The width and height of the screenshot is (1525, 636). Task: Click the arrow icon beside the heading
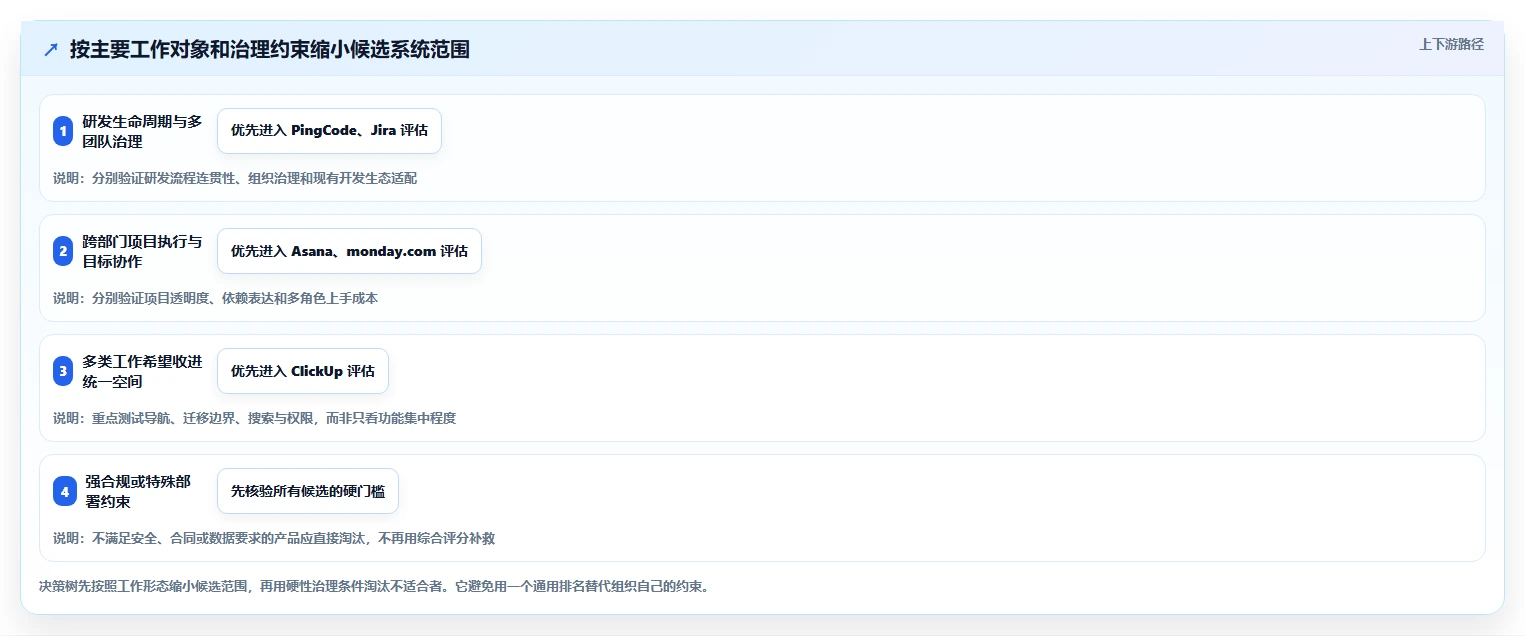[51, 49]
